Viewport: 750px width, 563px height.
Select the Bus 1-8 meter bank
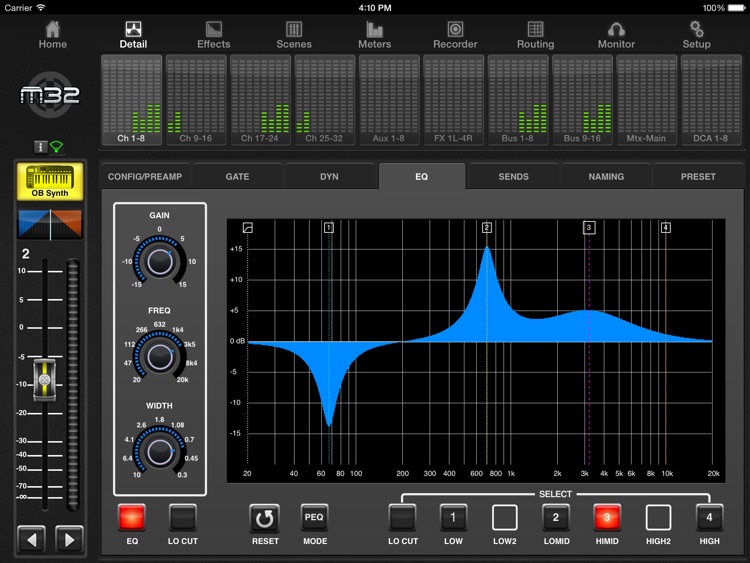point(518,100)
